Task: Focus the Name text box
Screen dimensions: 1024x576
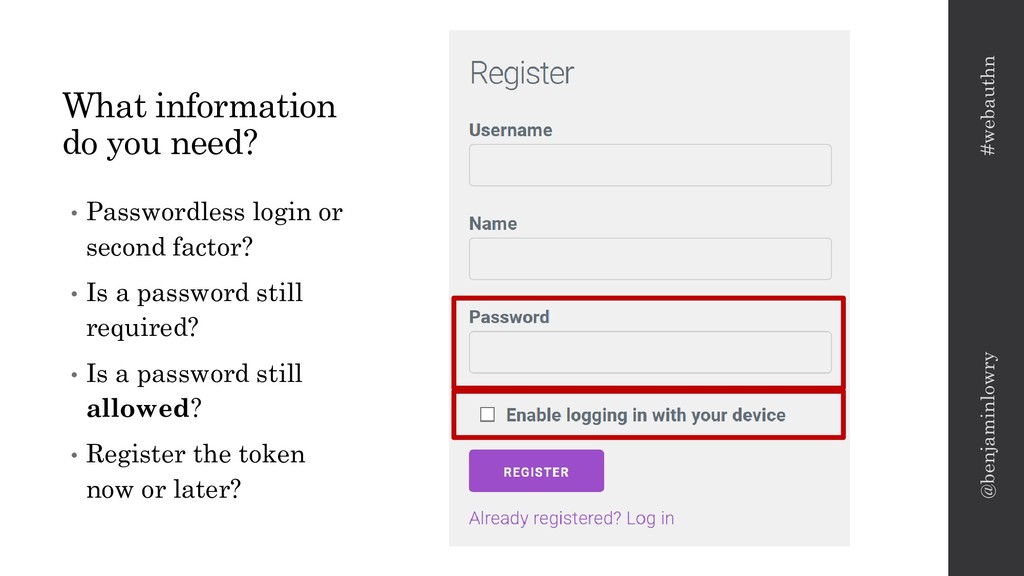Action: [650, 258]
